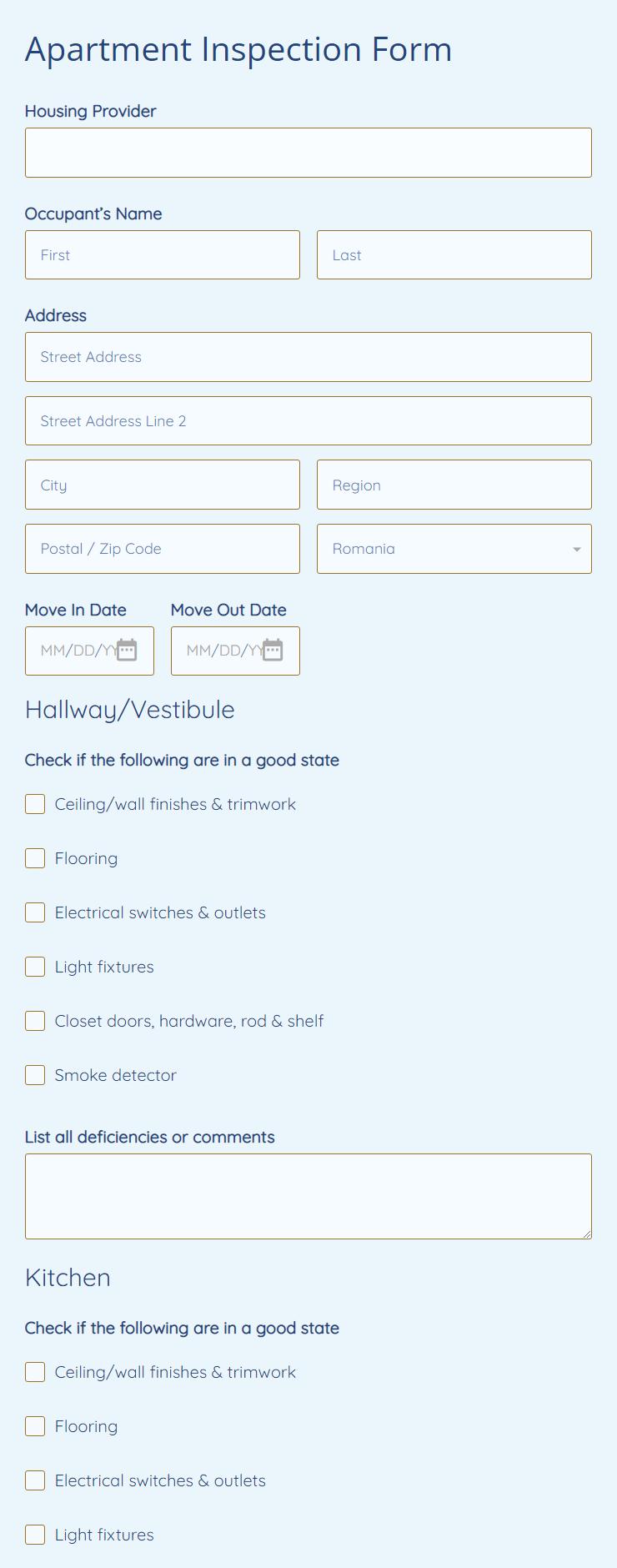Select the City input field

(163, 485)
